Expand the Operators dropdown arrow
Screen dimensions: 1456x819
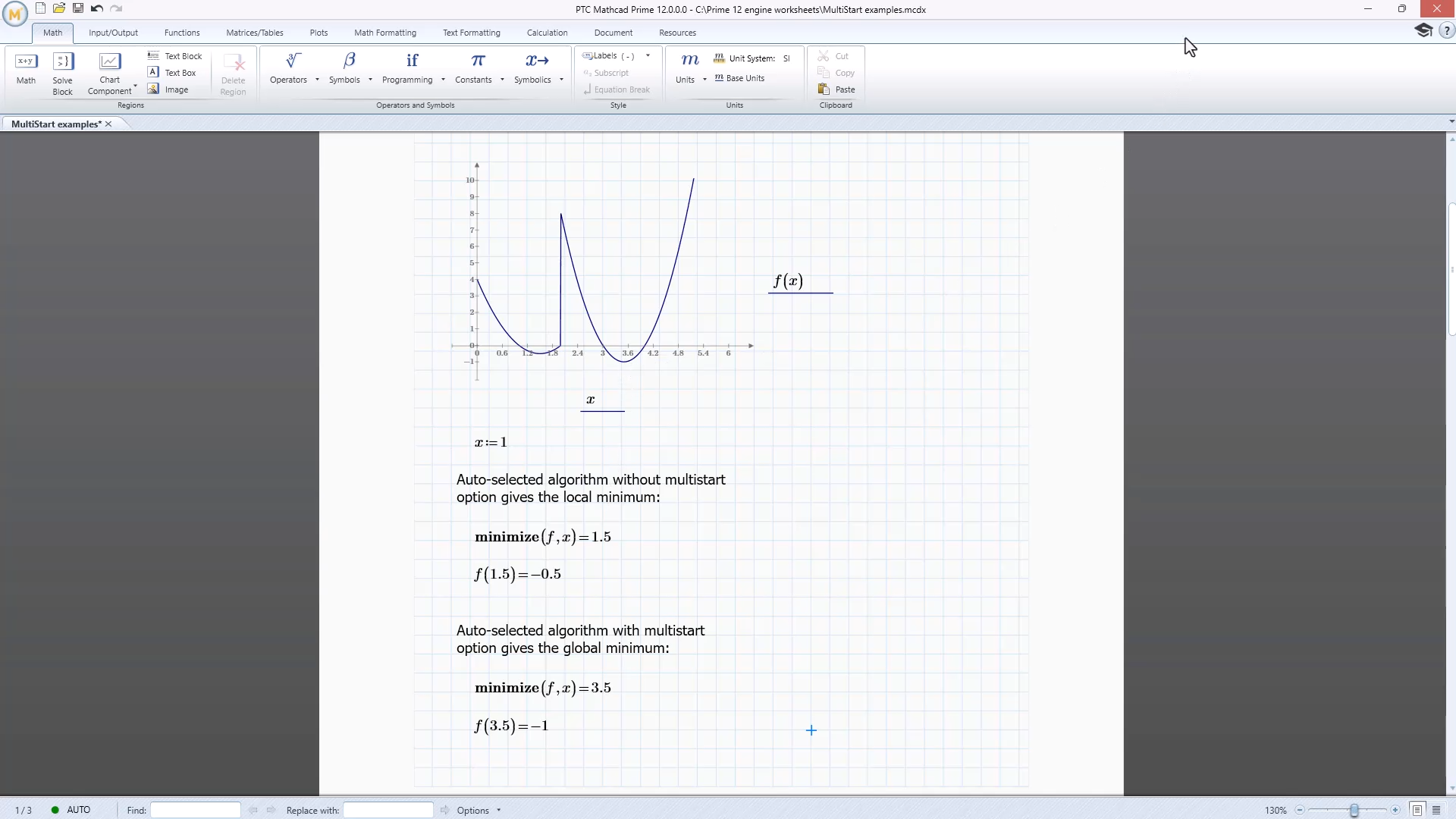(317, 80)
